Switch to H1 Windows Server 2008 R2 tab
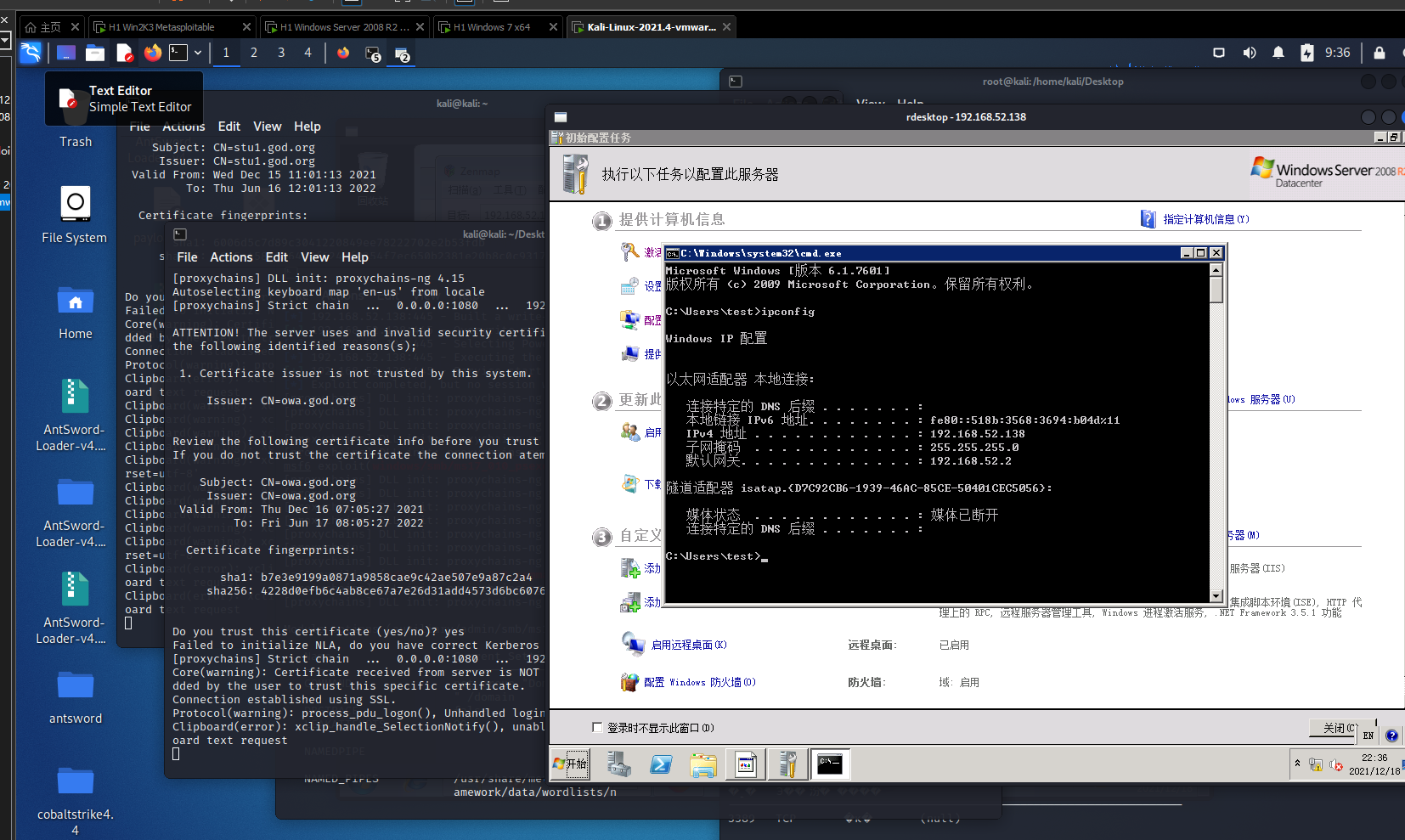 [x=344, y=27]
